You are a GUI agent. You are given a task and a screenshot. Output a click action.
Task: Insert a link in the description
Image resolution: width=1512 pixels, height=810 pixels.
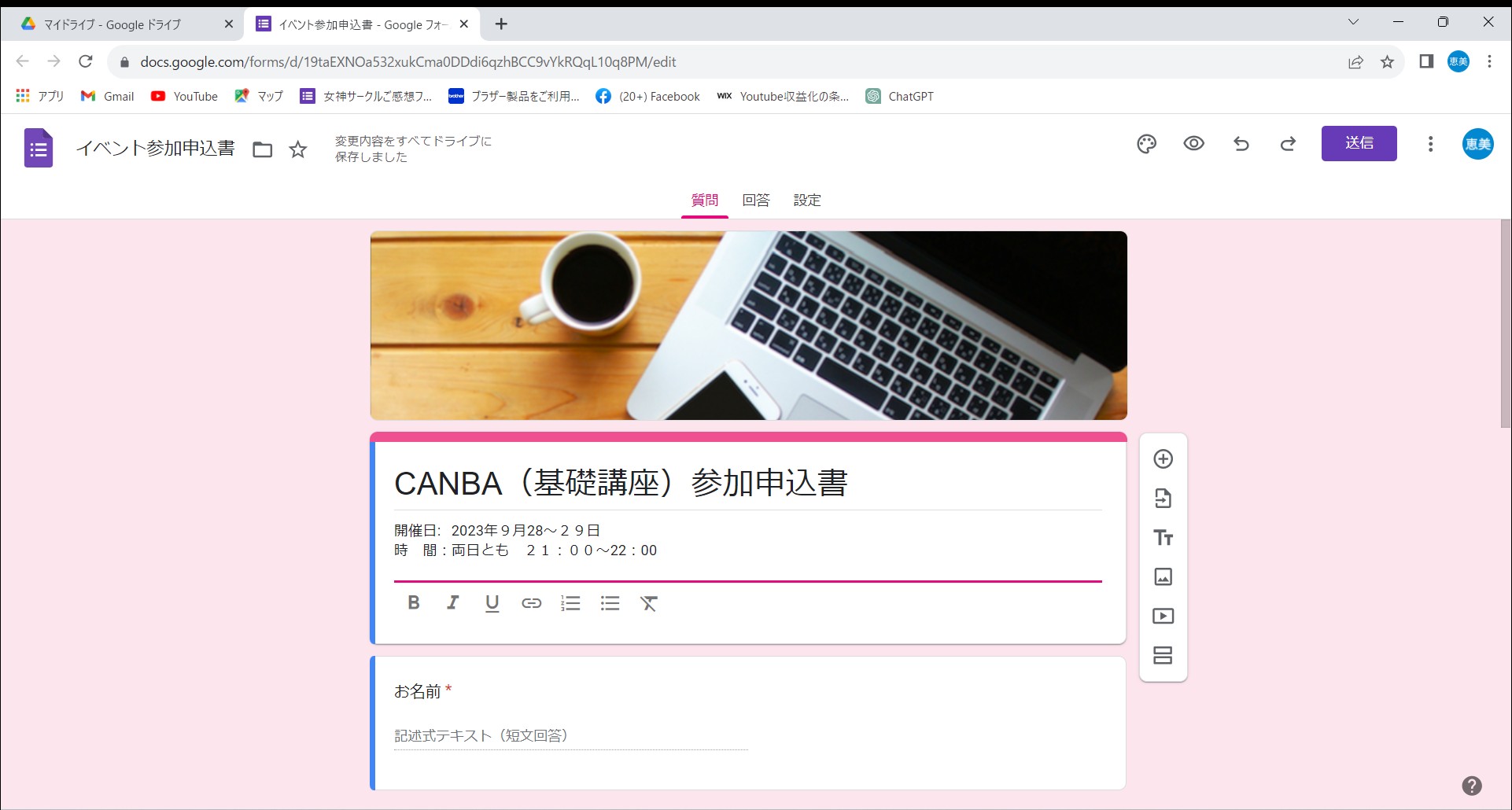tap(532, 603)
